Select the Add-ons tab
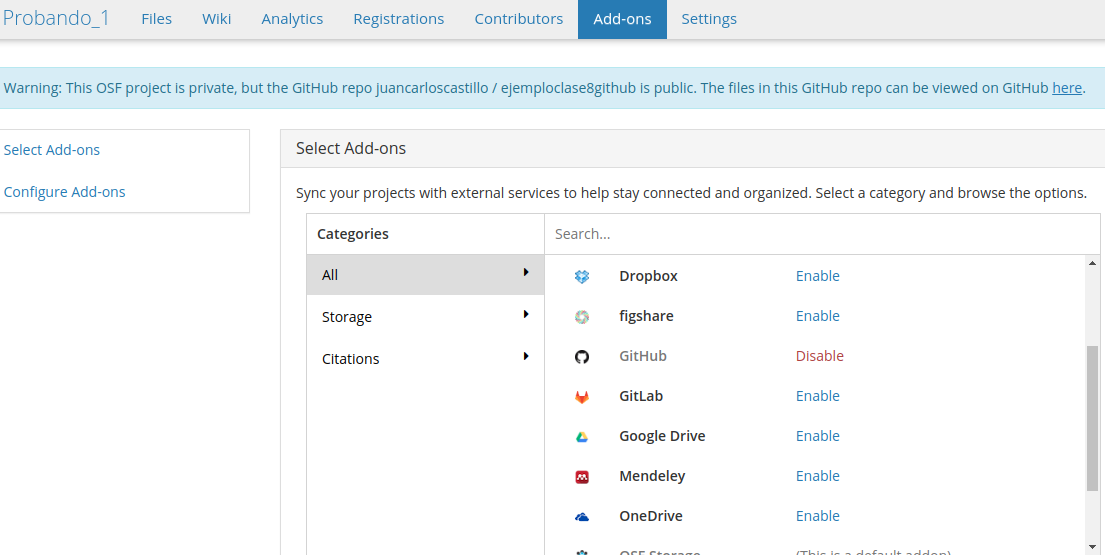 (622, 19)
